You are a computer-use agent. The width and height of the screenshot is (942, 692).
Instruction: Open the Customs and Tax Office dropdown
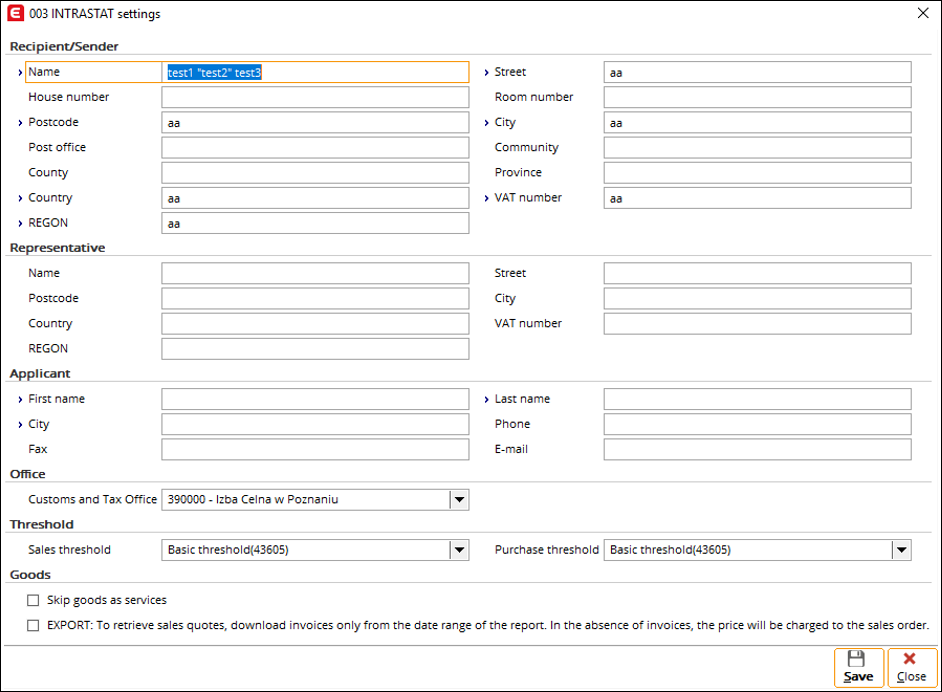click(459, 500)
